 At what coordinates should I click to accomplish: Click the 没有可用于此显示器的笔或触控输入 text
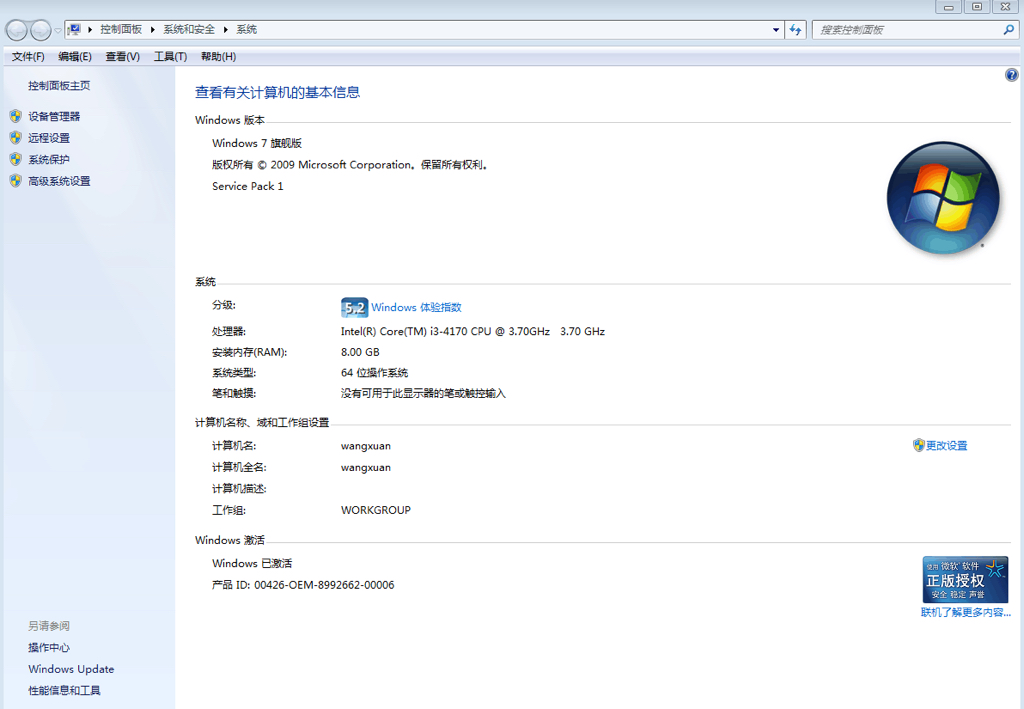pos(423,393)
